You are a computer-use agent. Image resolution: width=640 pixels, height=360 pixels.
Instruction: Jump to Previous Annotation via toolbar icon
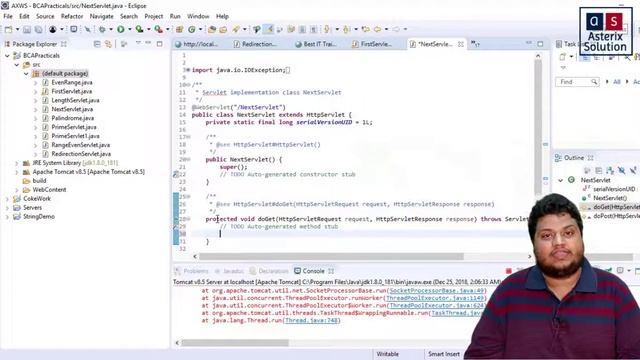[347, 29]
